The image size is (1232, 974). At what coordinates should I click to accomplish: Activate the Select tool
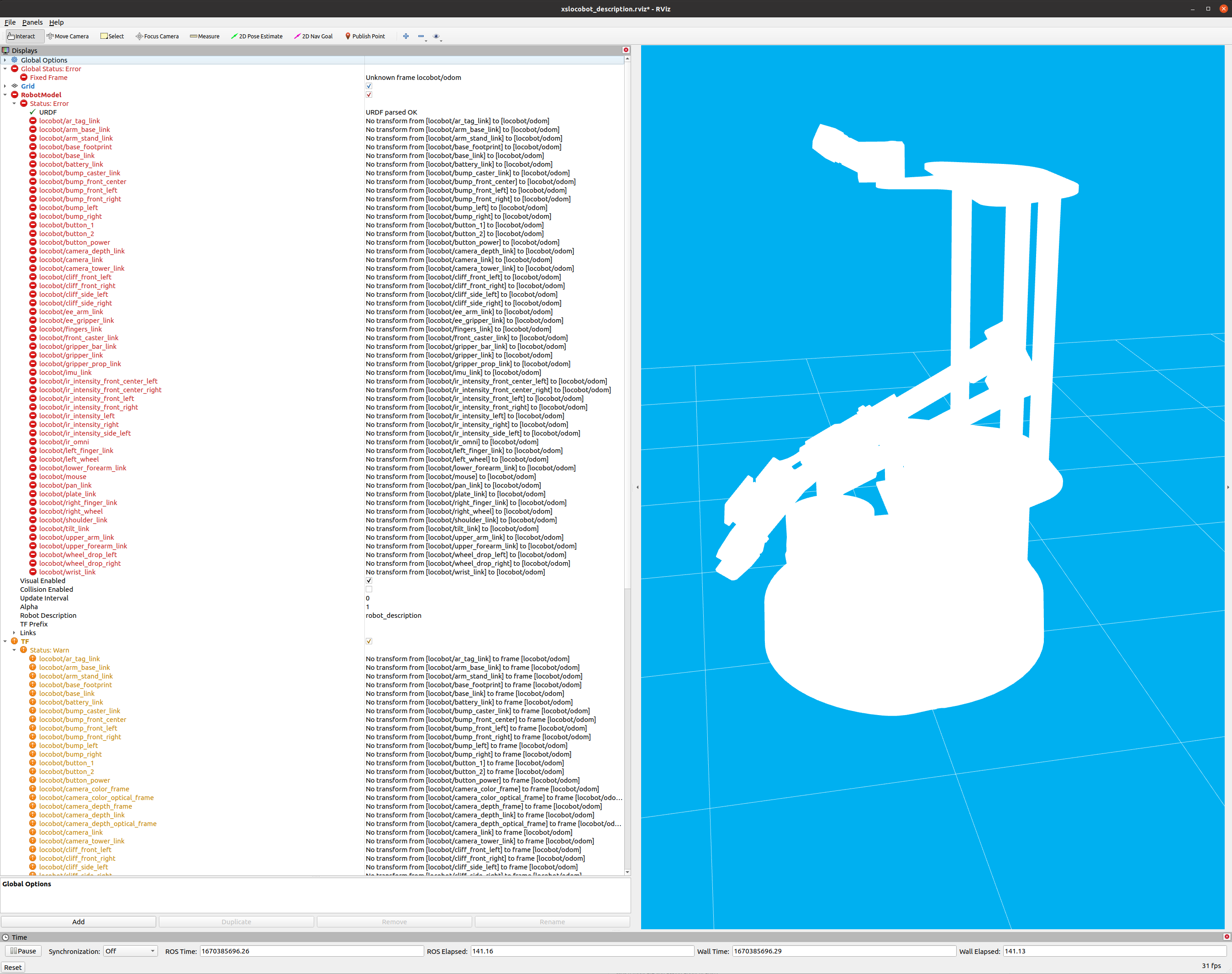point(112,36)
